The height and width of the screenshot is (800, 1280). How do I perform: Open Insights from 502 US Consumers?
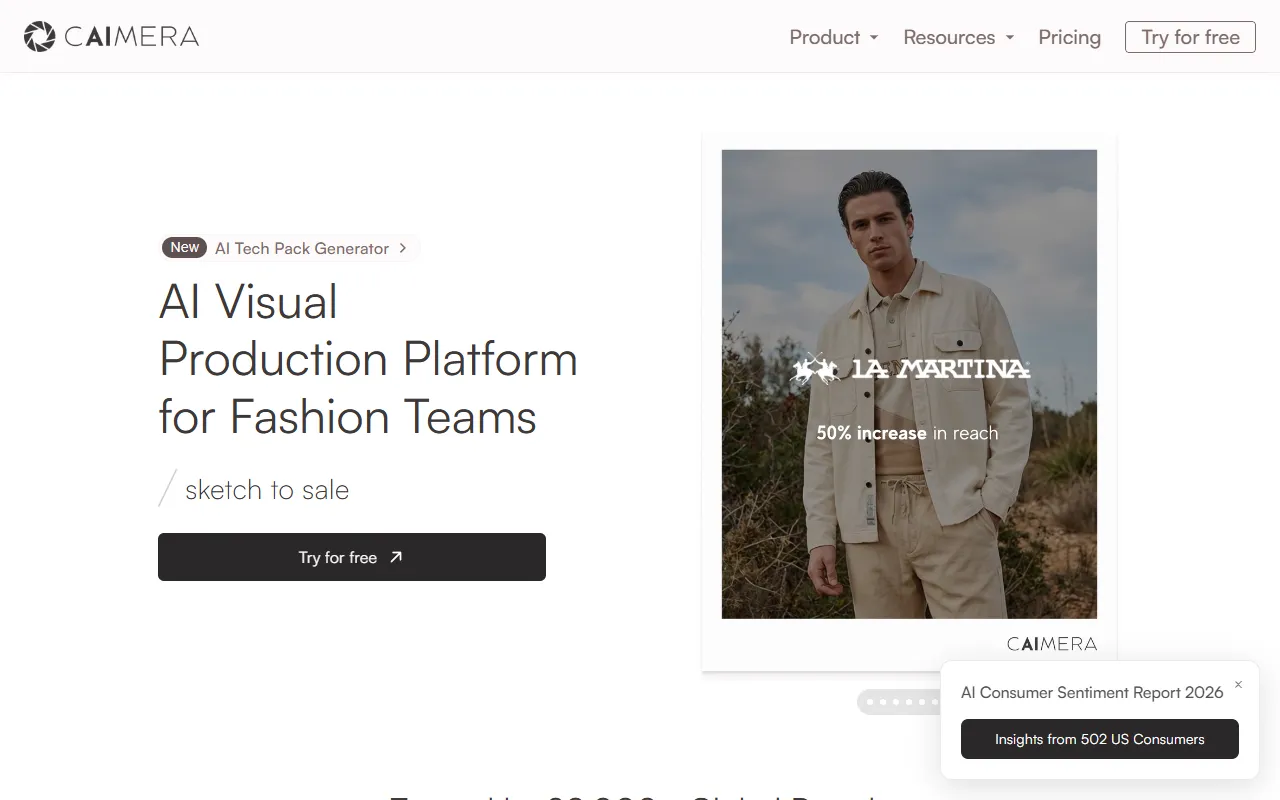tap(1100, 739)
